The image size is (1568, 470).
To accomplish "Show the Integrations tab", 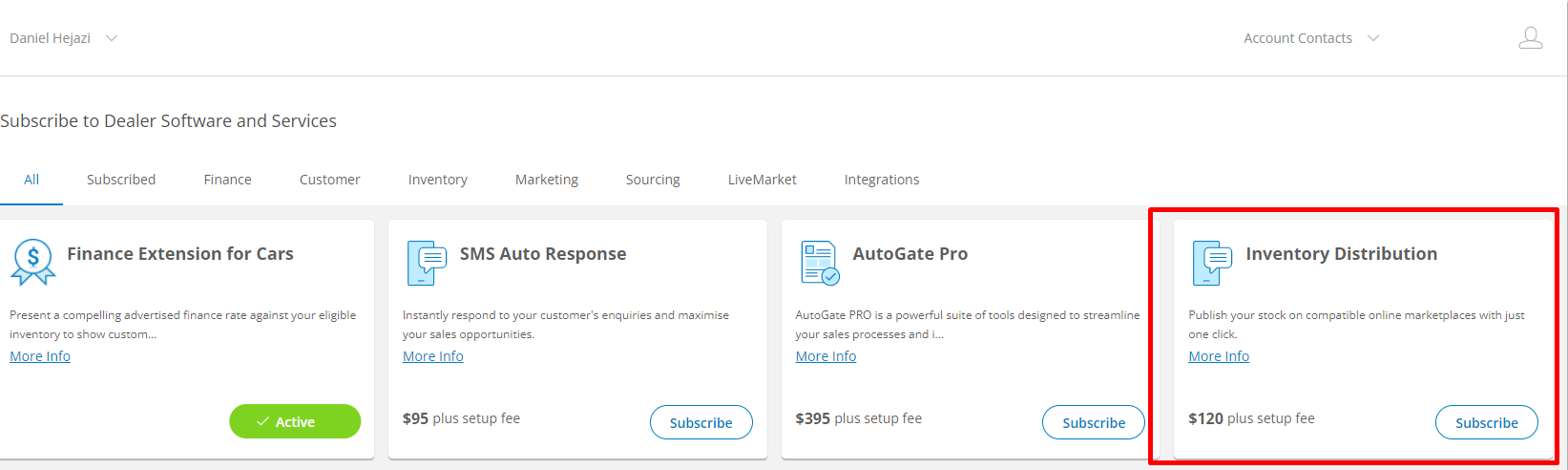I will tap(881, 180).
